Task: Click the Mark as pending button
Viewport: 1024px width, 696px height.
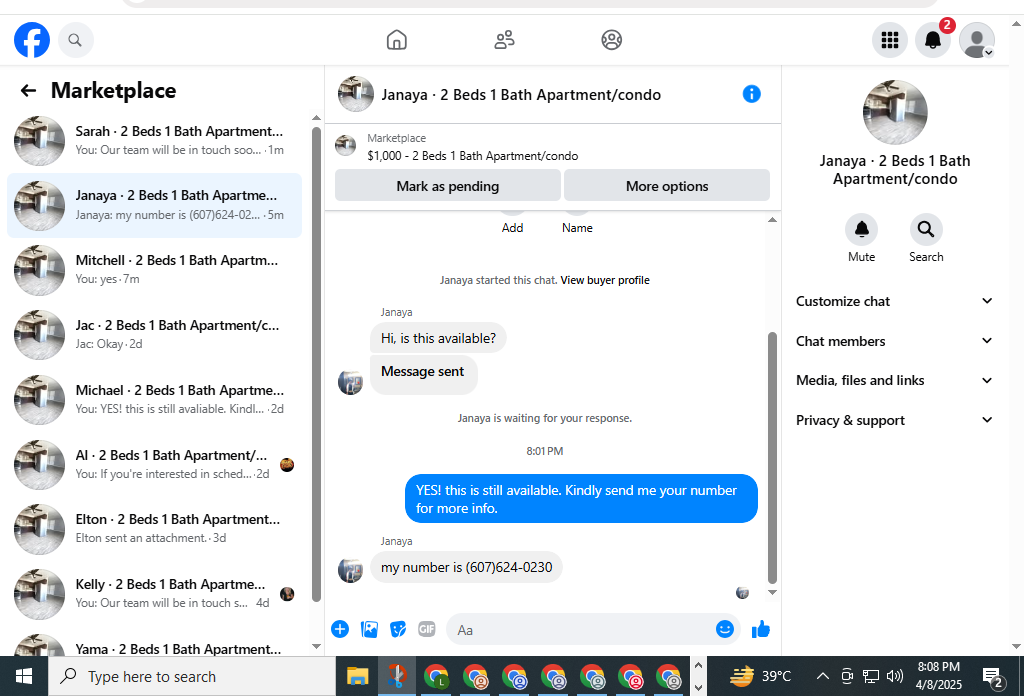Action: pyautogui.click(x=447, y=186)
